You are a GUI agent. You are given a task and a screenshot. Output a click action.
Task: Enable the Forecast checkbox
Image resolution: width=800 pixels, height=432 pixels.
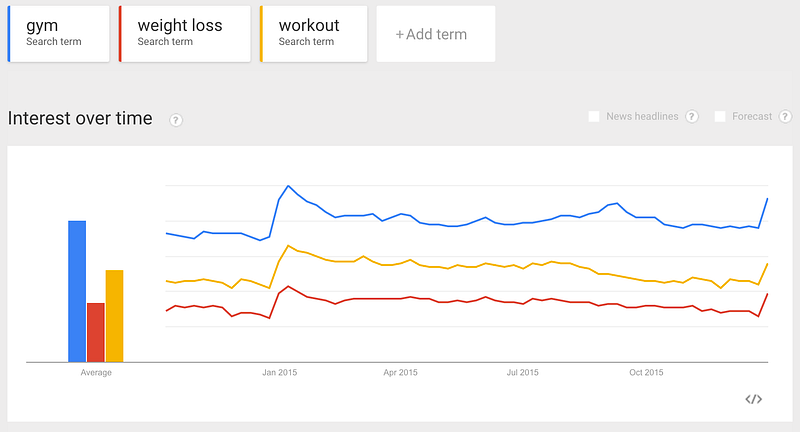(x=720, y=116)
